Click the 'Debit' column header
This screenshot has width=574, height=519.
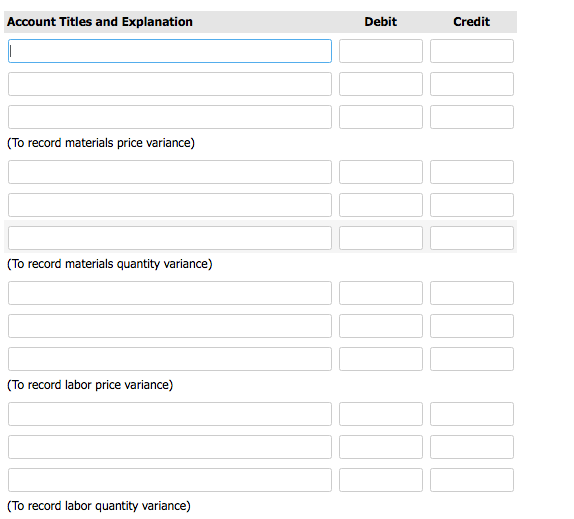tap(381, 22)
